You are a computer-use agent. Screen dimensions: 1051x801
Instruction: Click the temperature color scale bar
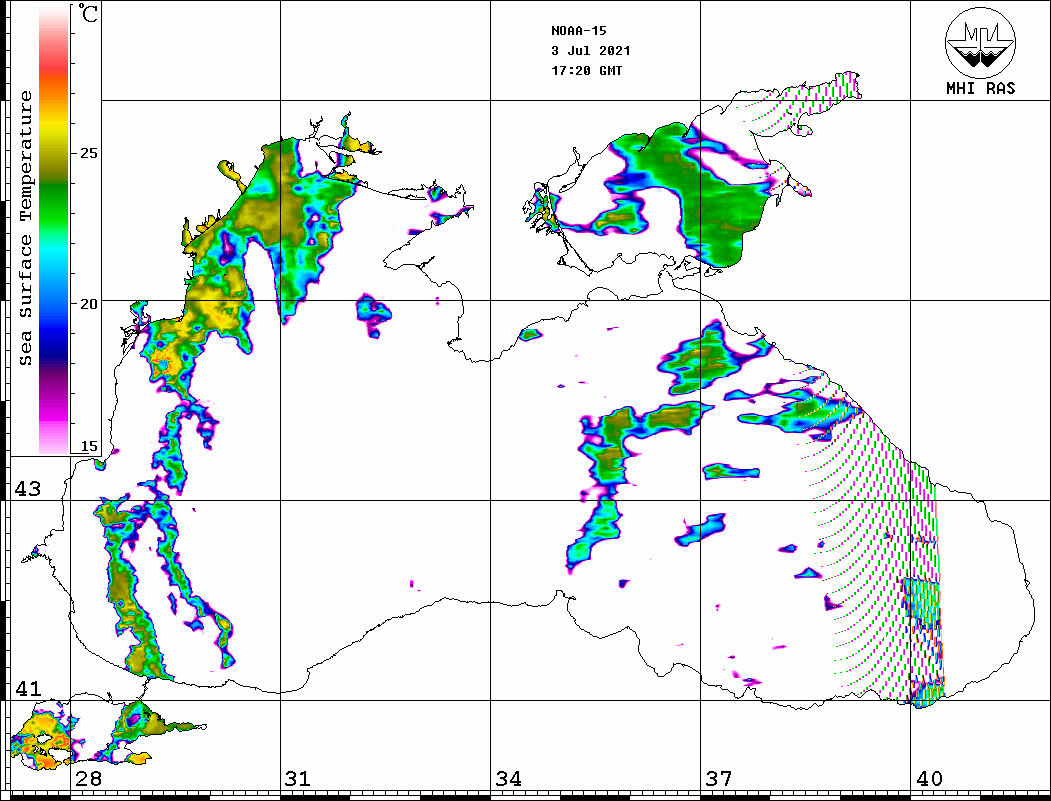(54, 230)
